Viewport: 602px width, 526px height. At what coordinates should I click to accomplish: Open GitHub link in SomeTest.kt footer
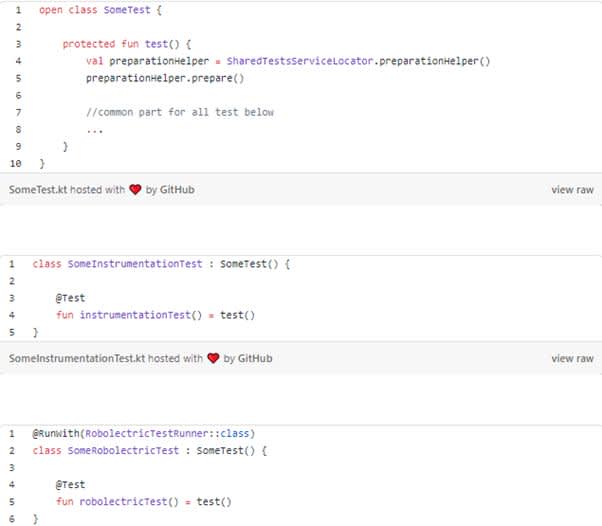coord(177,190)
